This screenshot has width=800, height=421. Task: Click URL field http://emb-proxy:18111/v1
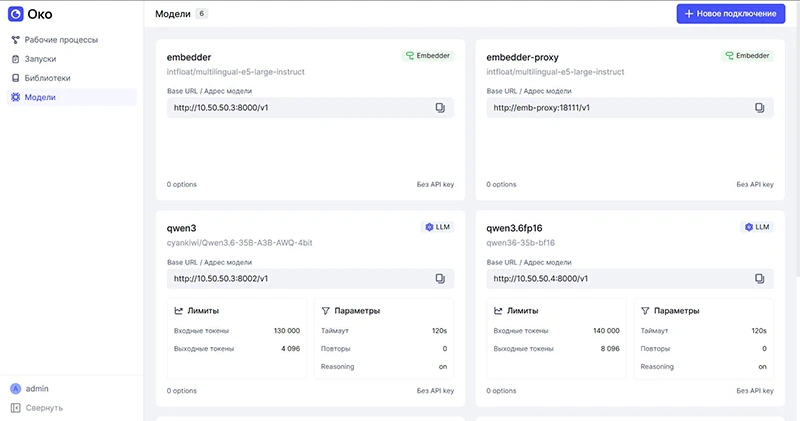point(630,108)
